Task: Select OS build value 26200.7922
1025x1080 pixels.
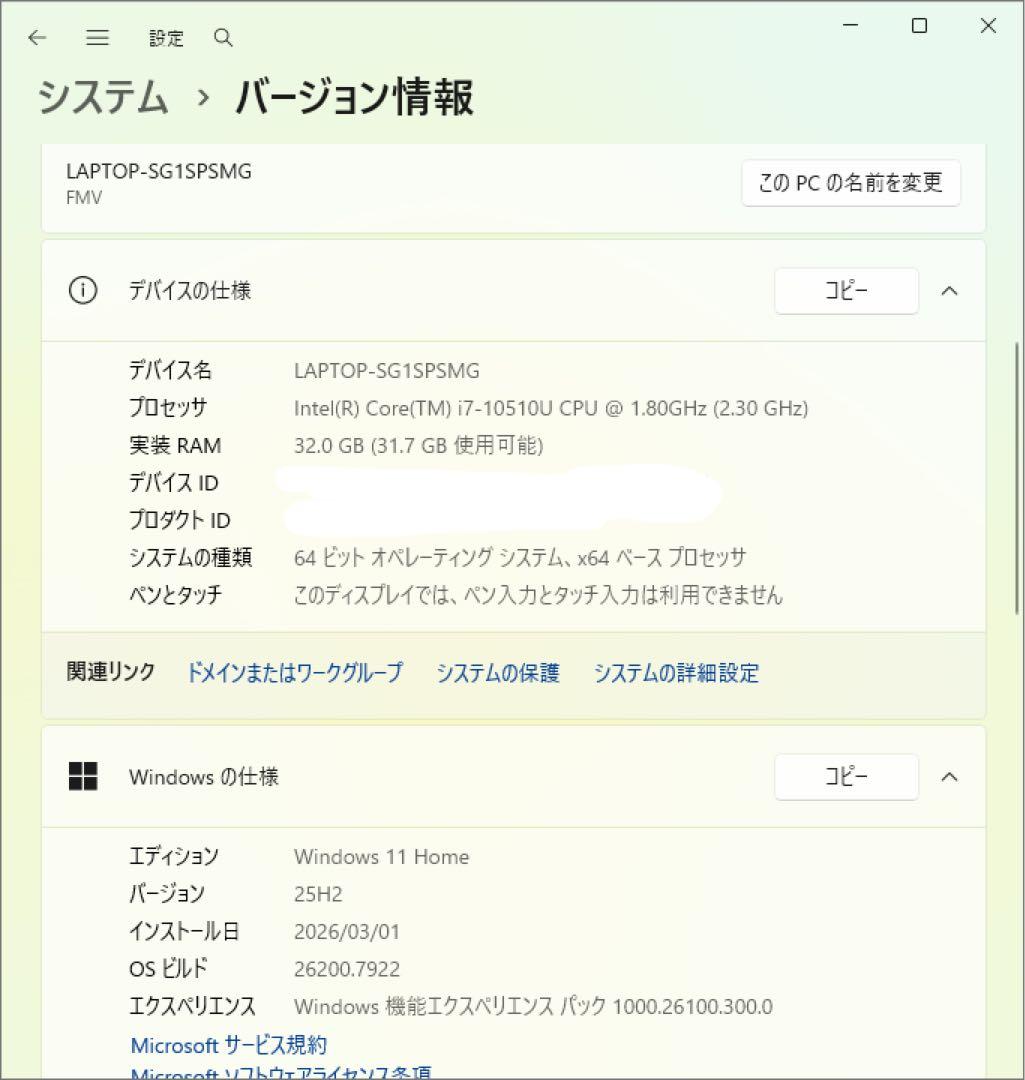Action: pos(346,969)
